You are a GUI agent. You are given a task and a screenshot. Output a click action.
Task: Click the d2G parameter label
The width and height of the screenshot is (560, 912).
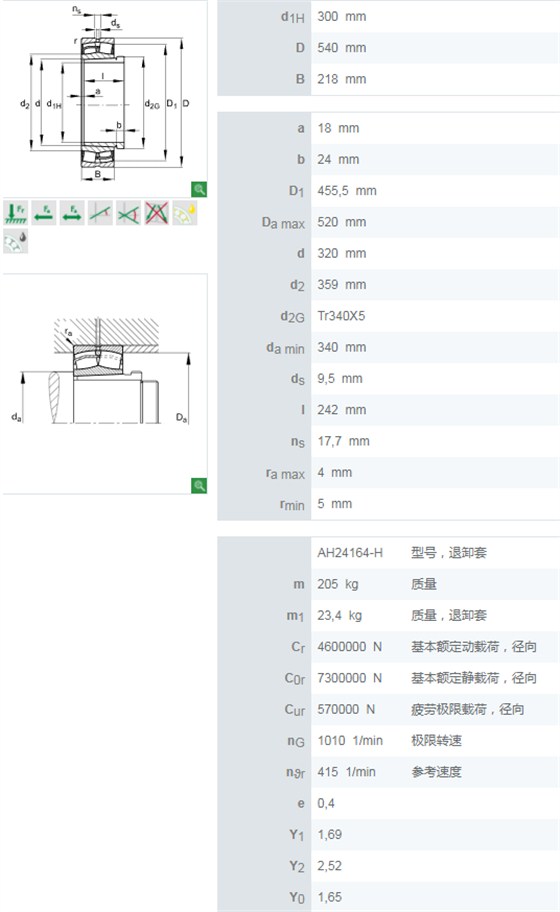click(292, 317)
